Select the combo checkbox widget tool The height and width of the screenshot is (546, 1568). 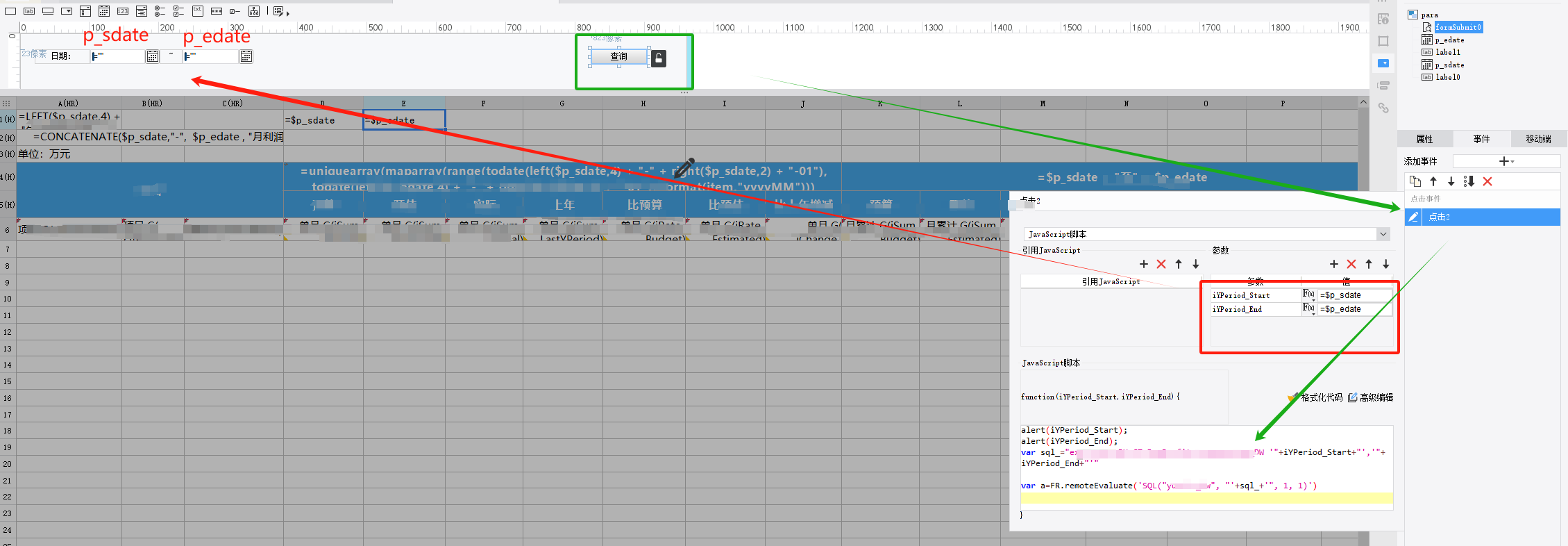pyautogui.click(x=85, y=11)
